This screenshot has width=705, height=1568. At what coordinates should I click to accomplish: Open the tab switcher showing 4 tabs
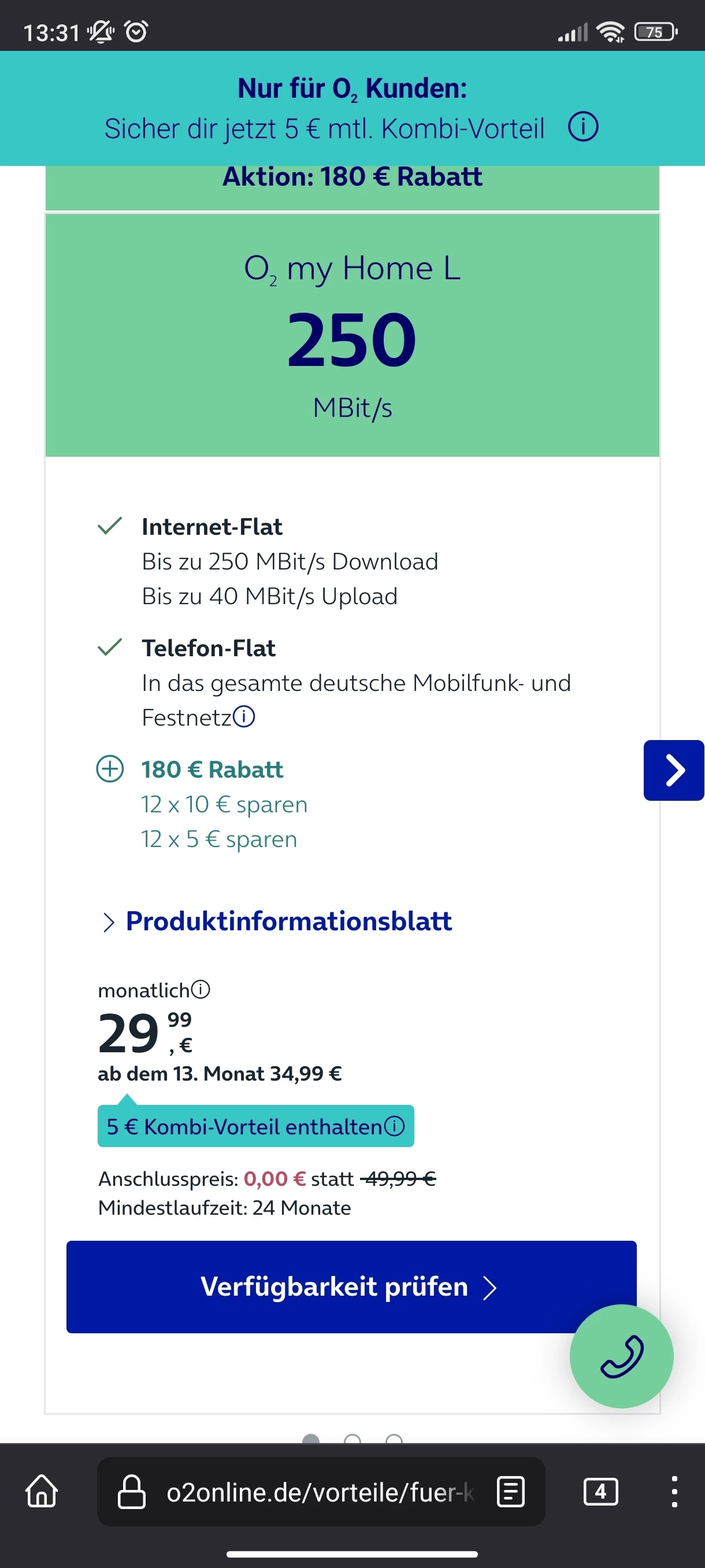(x=600, y=1491)
